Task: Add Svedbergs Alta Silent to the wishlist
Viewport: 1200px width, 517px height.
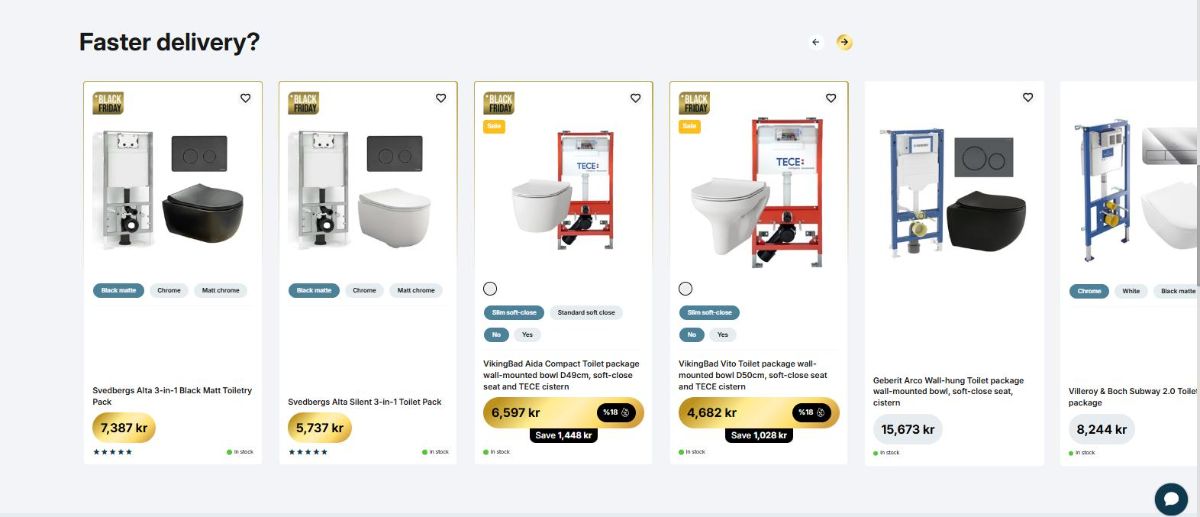Action: point(441,98)
